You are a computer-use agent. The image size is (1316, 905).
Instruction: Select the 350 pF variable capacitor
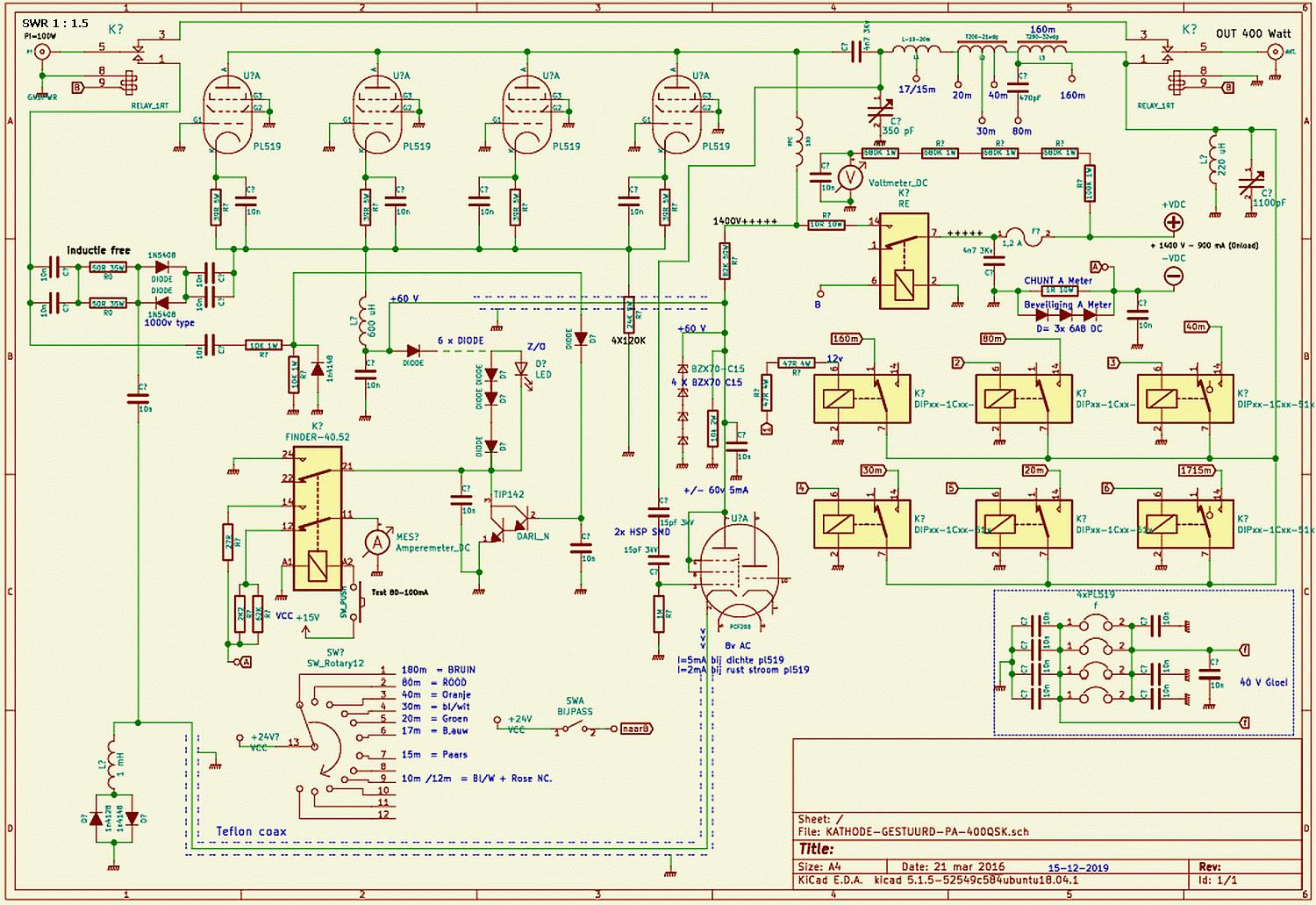pyautogui.click(x=880, y=114)
